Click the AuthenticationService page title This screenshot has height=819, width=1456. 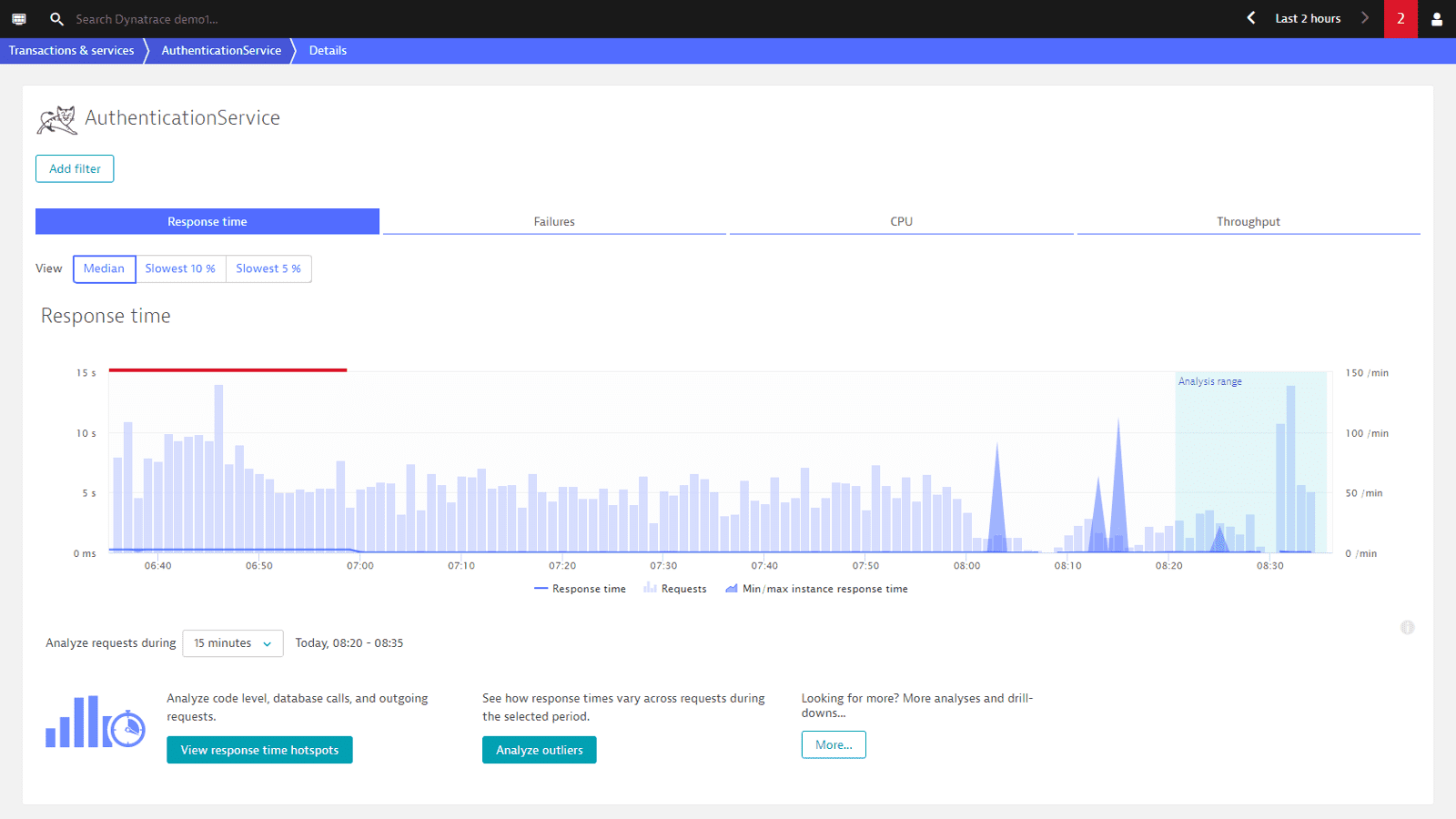tap(182, 118)
